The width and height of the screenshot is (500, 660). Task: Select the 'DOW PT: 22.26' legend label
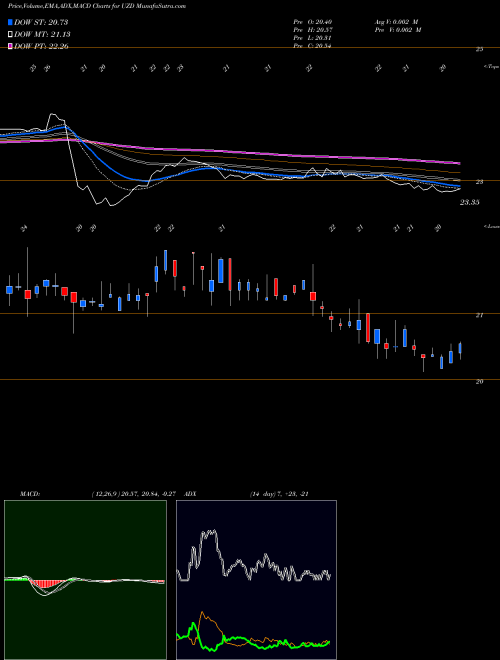click(x=41, y=46)
